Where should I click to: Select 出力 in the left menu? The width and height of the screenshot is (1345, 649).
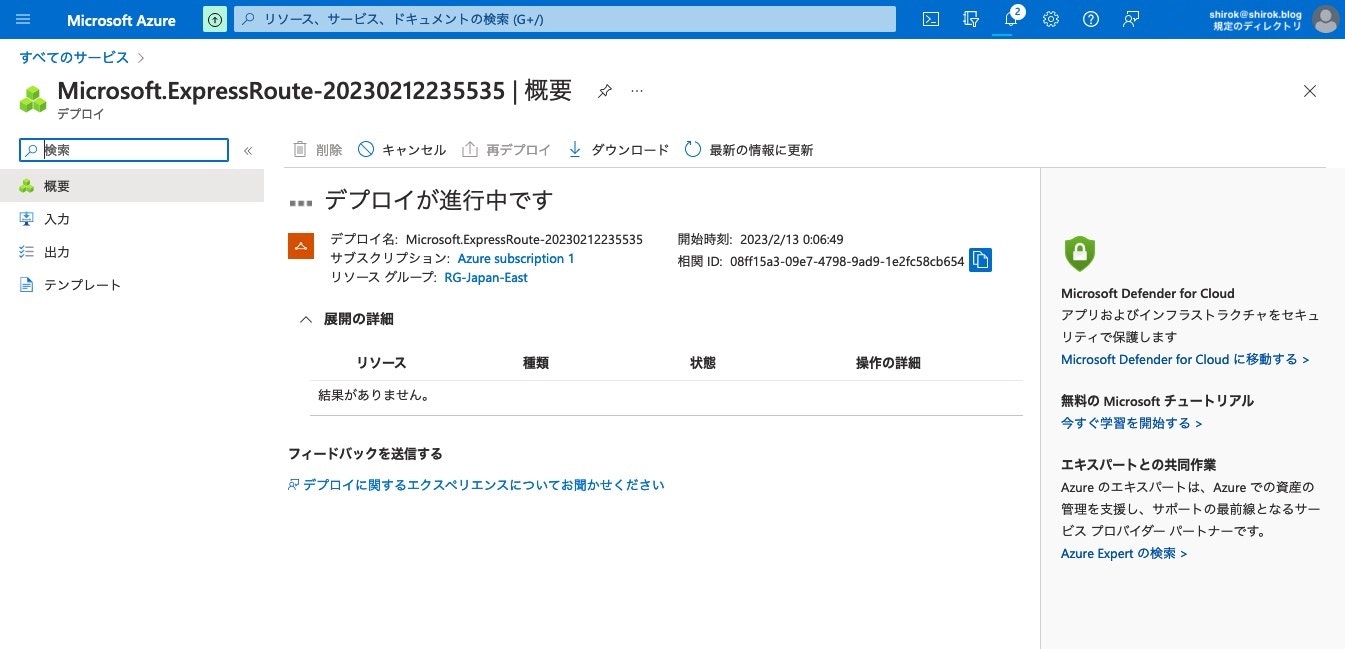tap(132, 252)
